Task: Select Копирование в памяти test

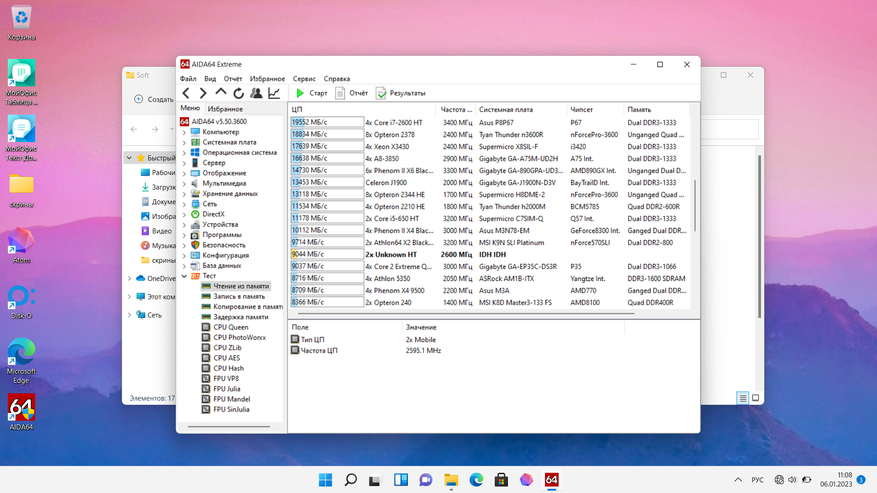Action: [242, 307]
